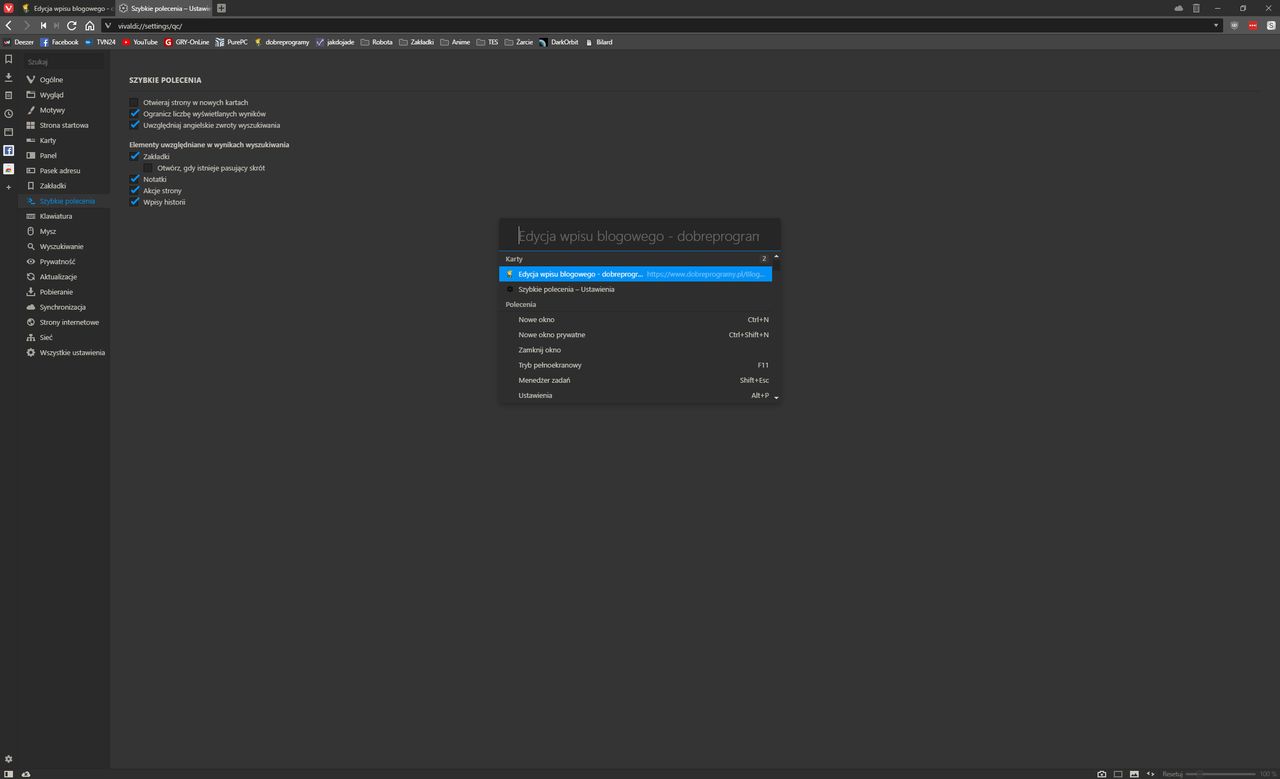Toggle images loading icon in status bar

1134,773
